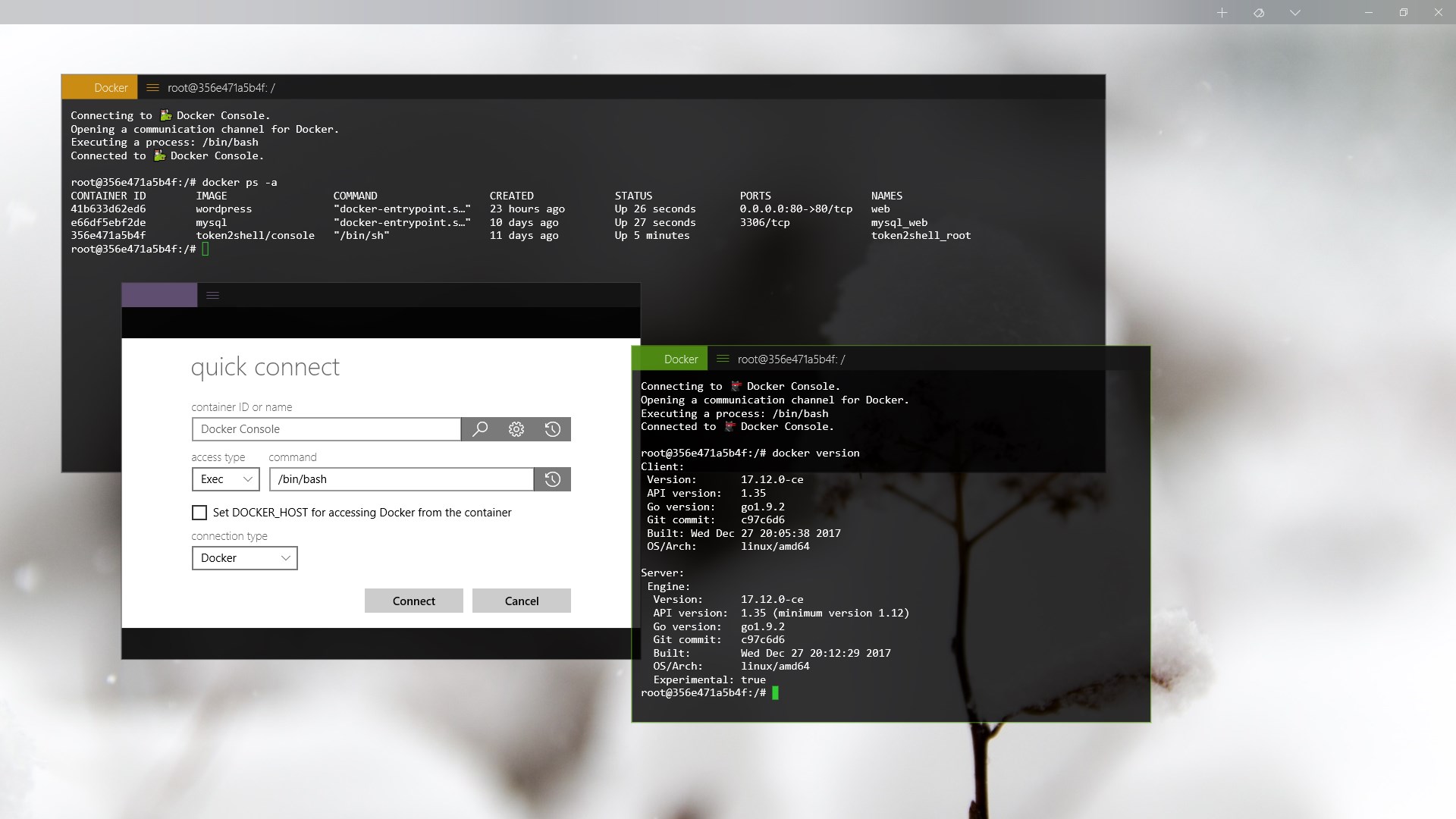Select the green Docker tab
Image resolution: width=1456 pixels, height=819 pixels.
670,359
